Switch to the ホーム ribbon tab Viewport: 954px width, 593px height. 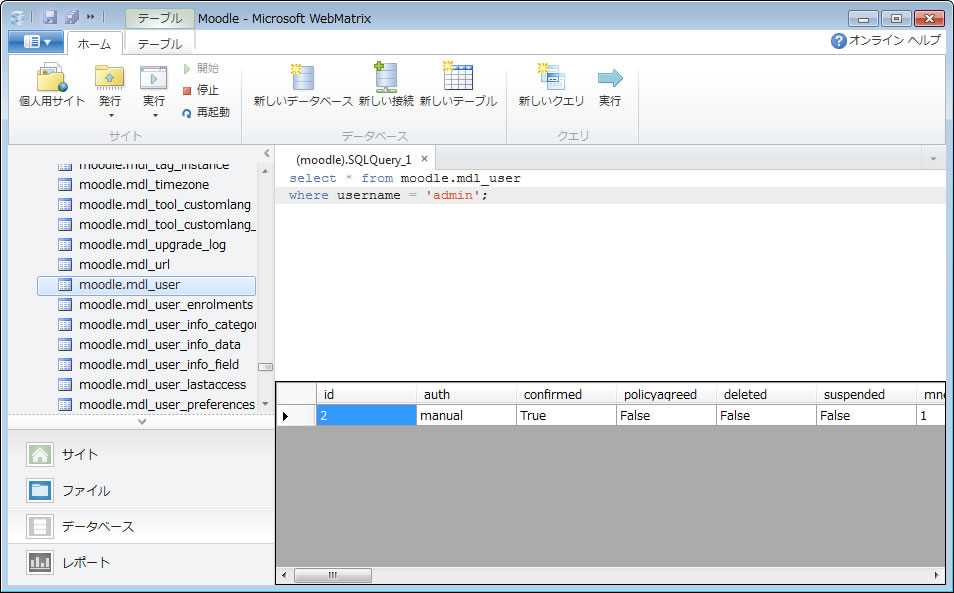coord(94,43)
